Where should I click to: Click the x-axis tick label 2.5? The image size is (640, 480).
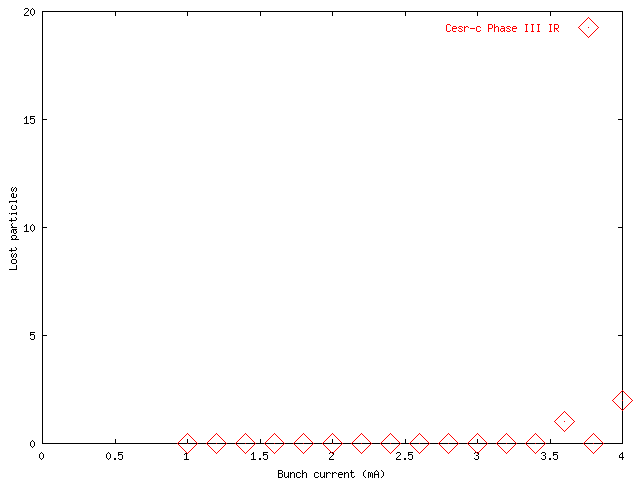tap(404, 456)
